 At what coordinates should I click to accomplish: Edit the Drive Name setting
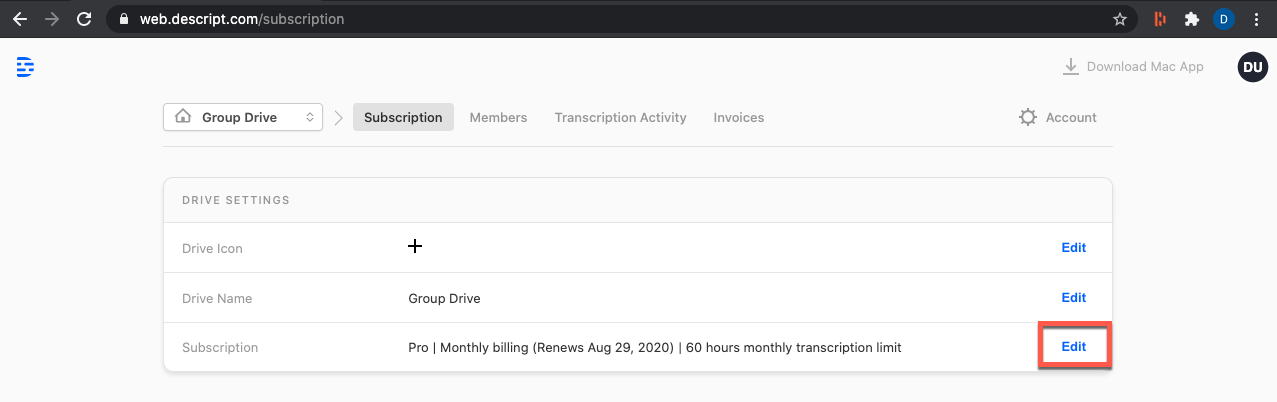tap(1073, 297)
